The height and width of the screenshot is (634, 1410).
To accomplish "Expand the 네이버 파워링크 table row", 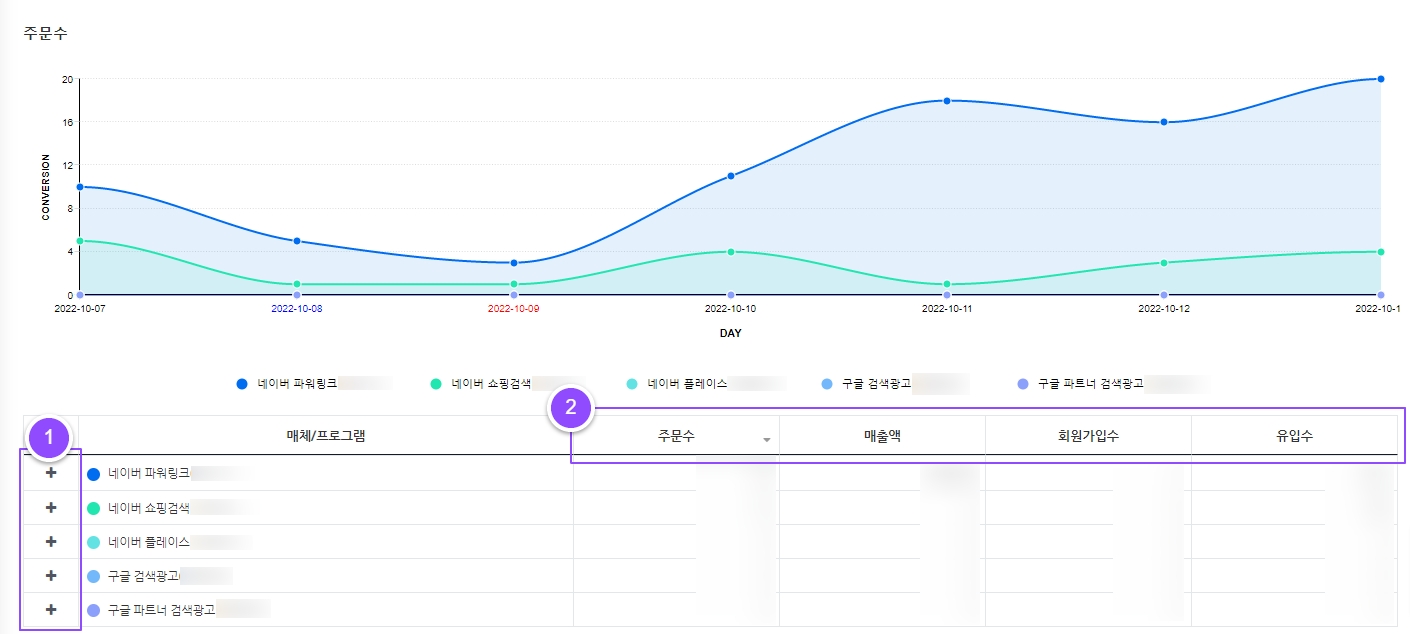I will 51,473.
